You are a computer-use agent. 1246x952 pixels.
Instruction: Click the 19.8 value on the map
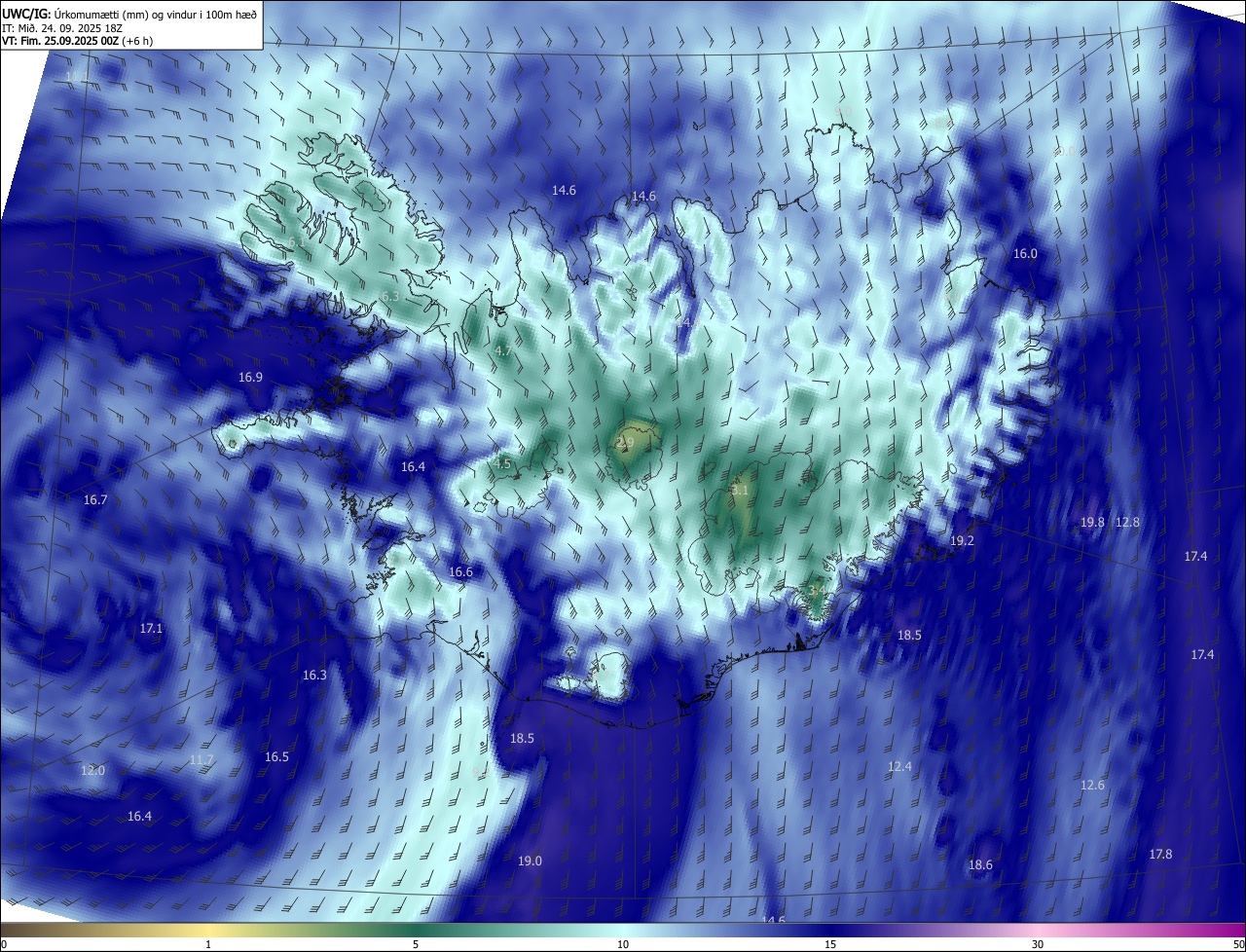tap(1092, 522)
